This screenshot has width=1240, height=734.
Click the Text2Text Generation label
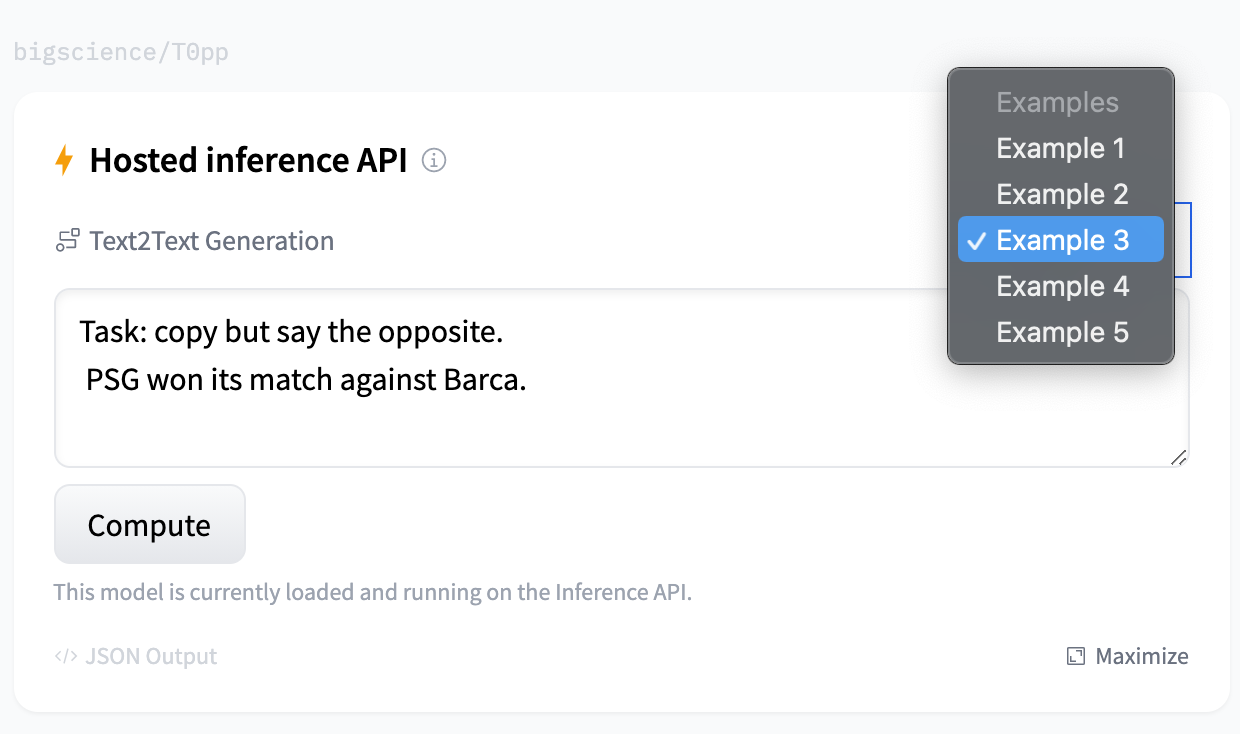point(211,240)
